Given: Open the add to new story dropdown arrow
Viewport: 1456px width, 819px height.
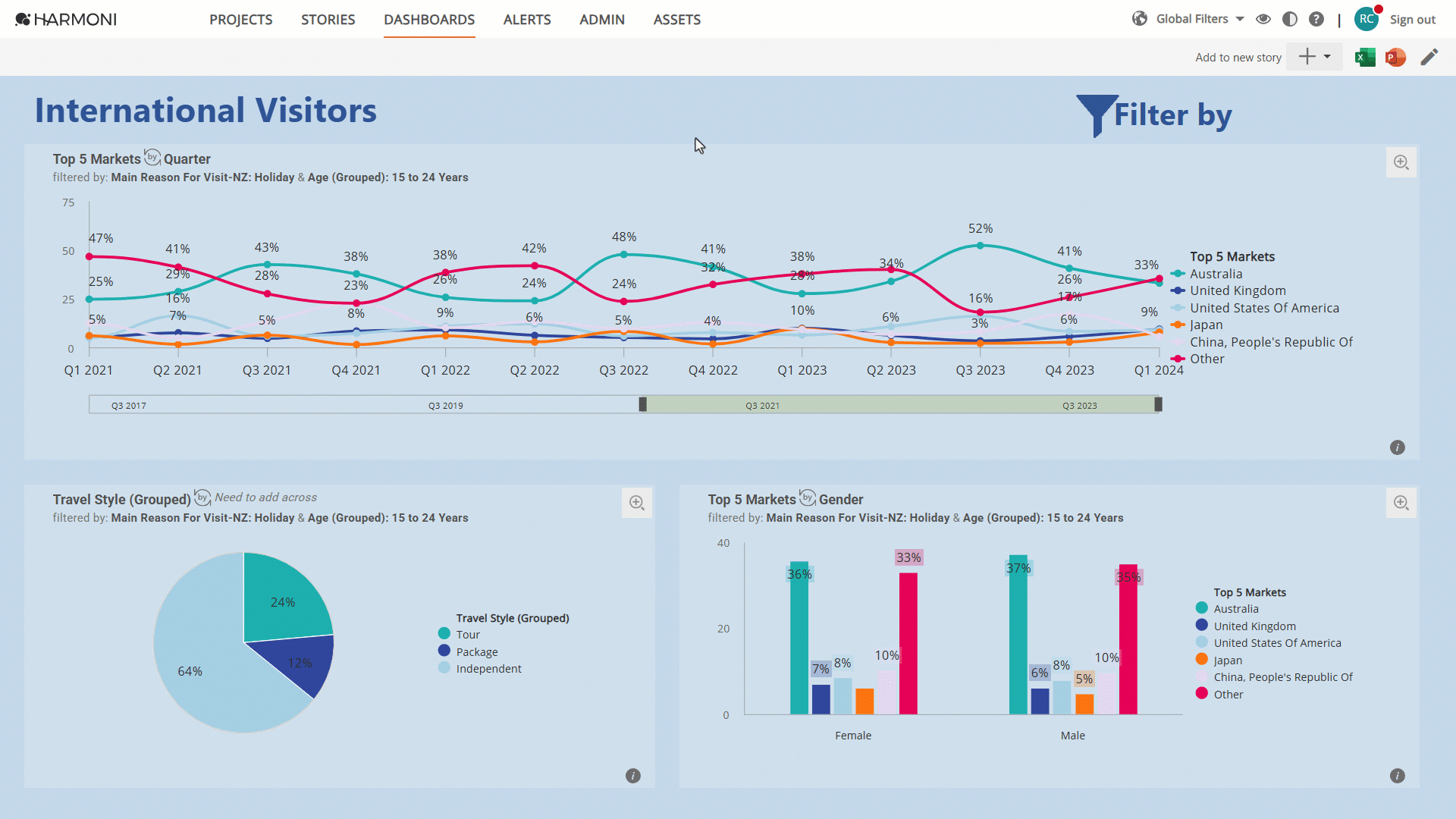Looking at the screenshot, I should click(1327, 57).
